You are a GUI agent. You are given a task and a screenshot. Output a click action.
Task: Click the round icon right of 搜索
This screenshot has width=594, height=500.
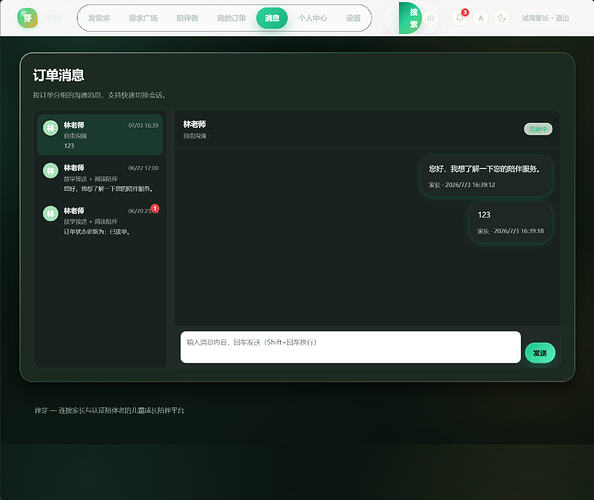point(431,18)
